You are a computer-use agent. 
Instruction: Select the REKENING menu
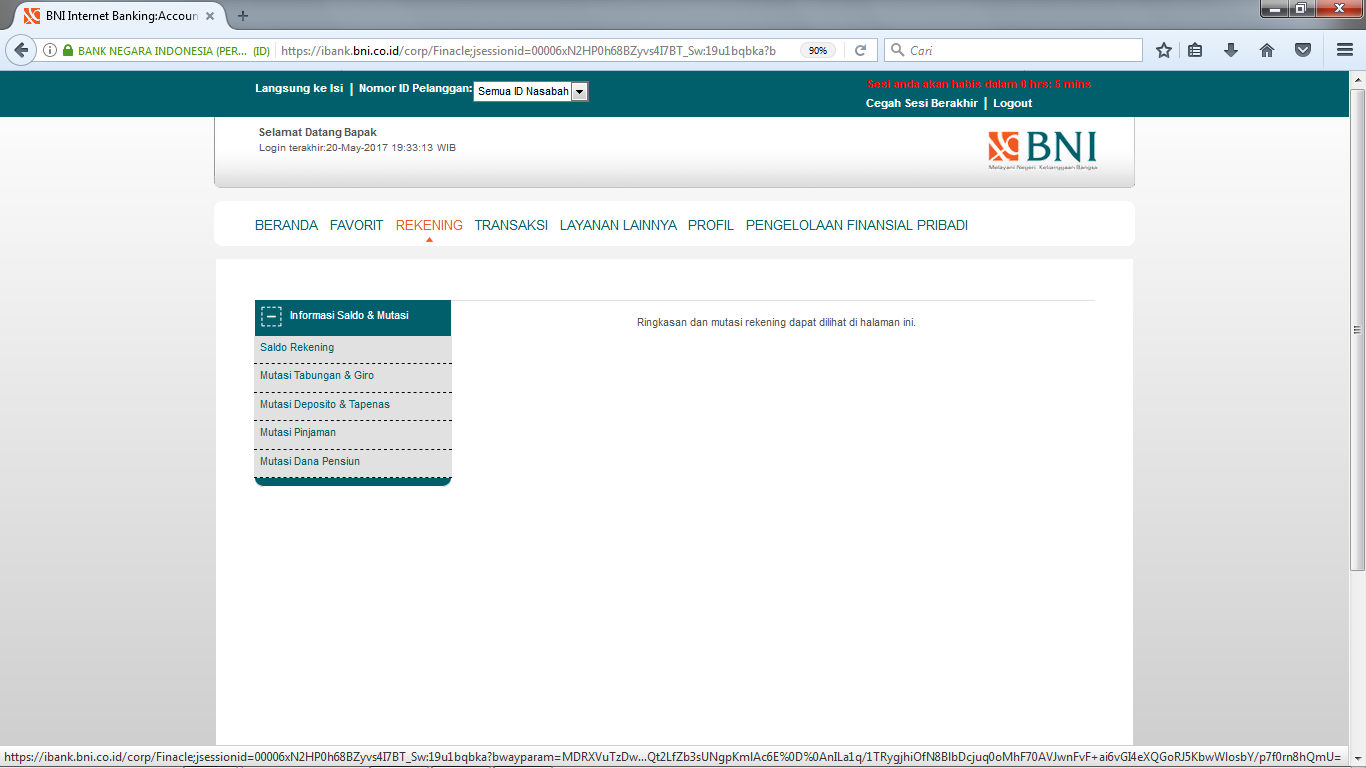click(x=429, y=225)
